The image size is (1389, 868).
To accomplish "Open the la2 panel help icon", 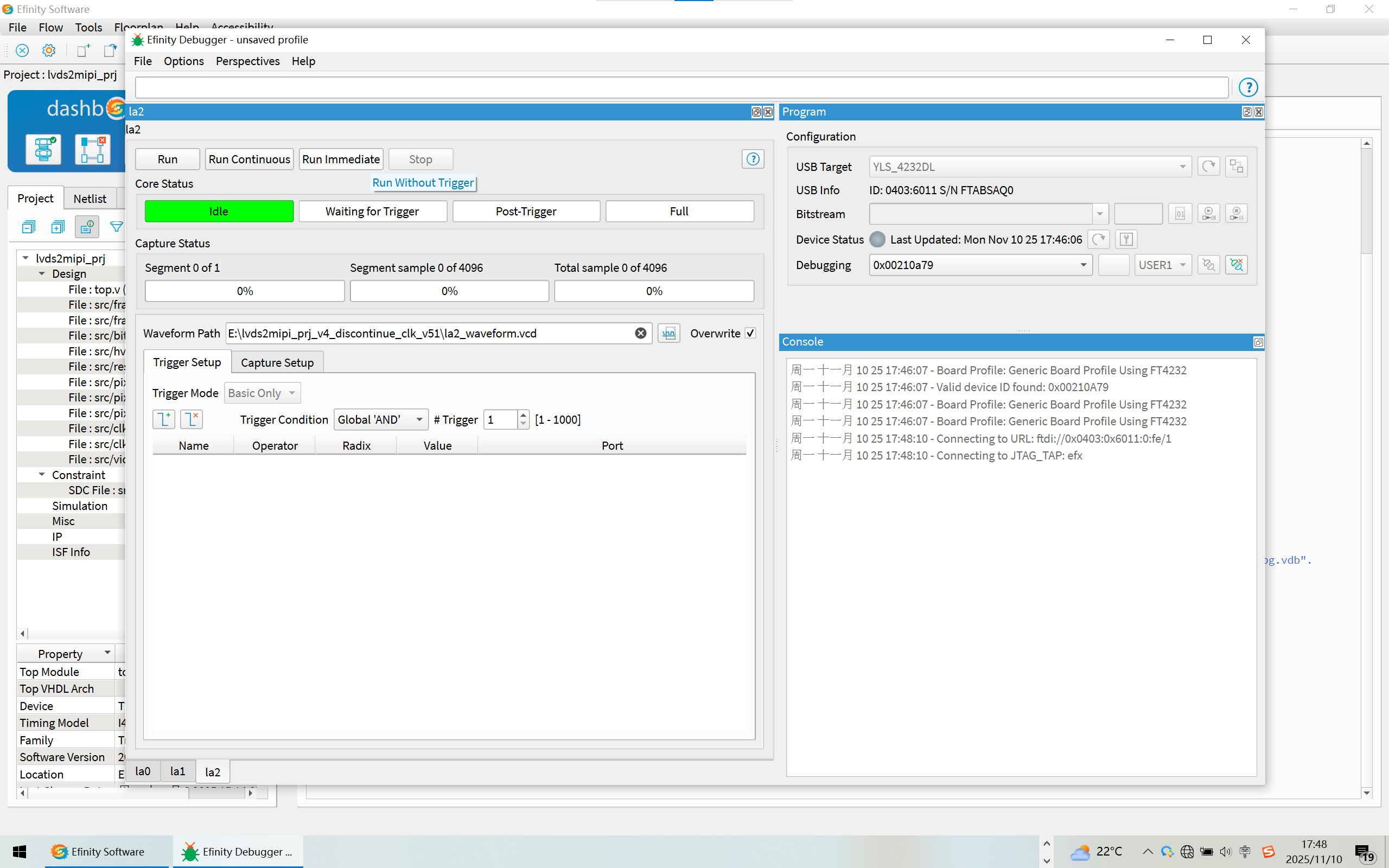I will click(753, 159).
